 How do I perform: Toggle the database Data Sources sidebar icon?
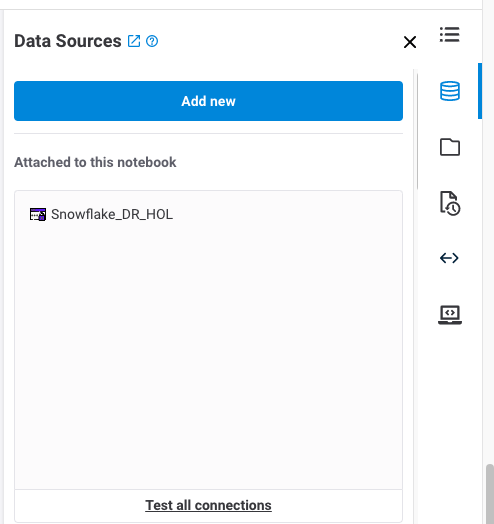point(450,91)
